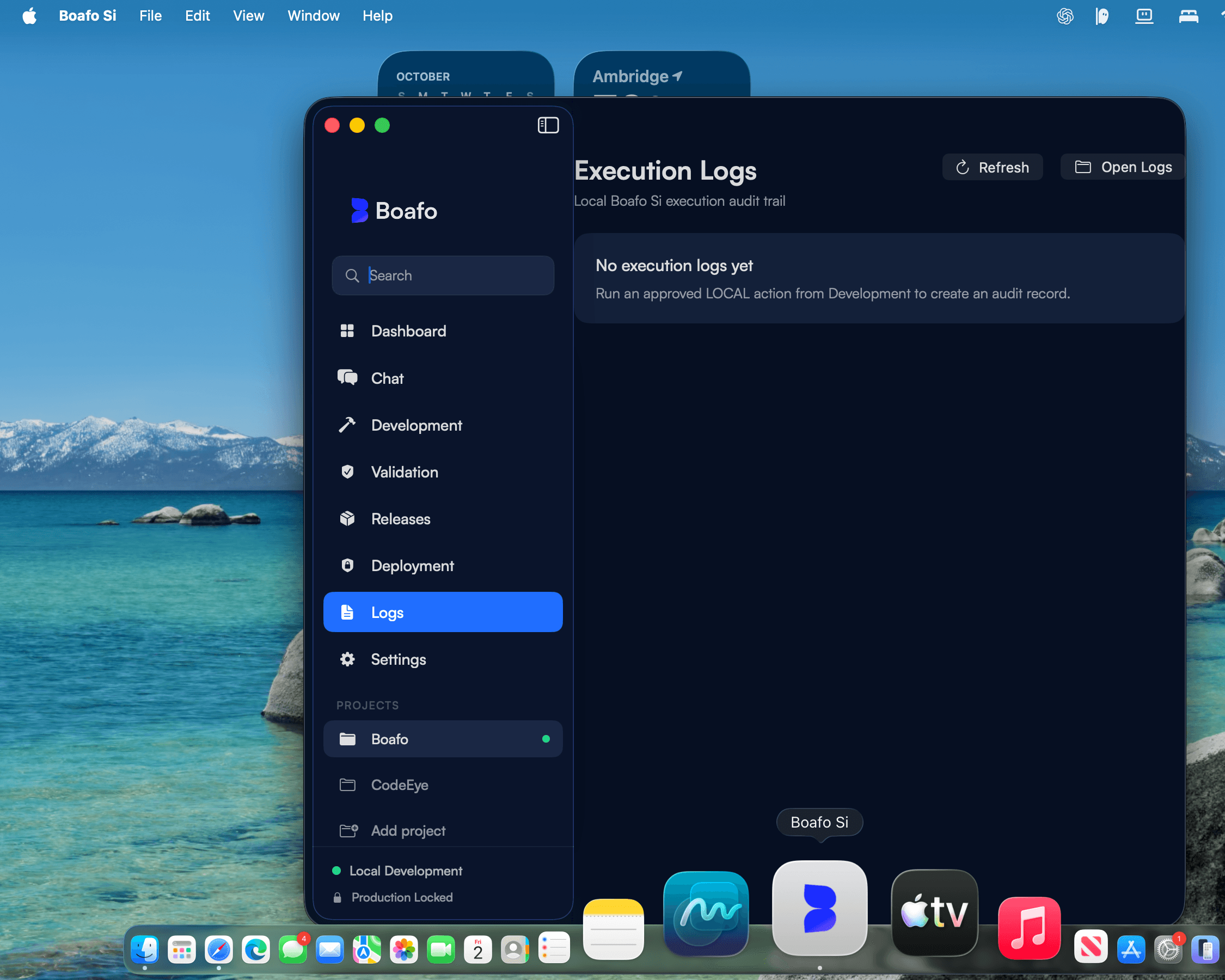Open Apple TV in the Dock
The image size is (1225, 980).
[x=935, y=913]
